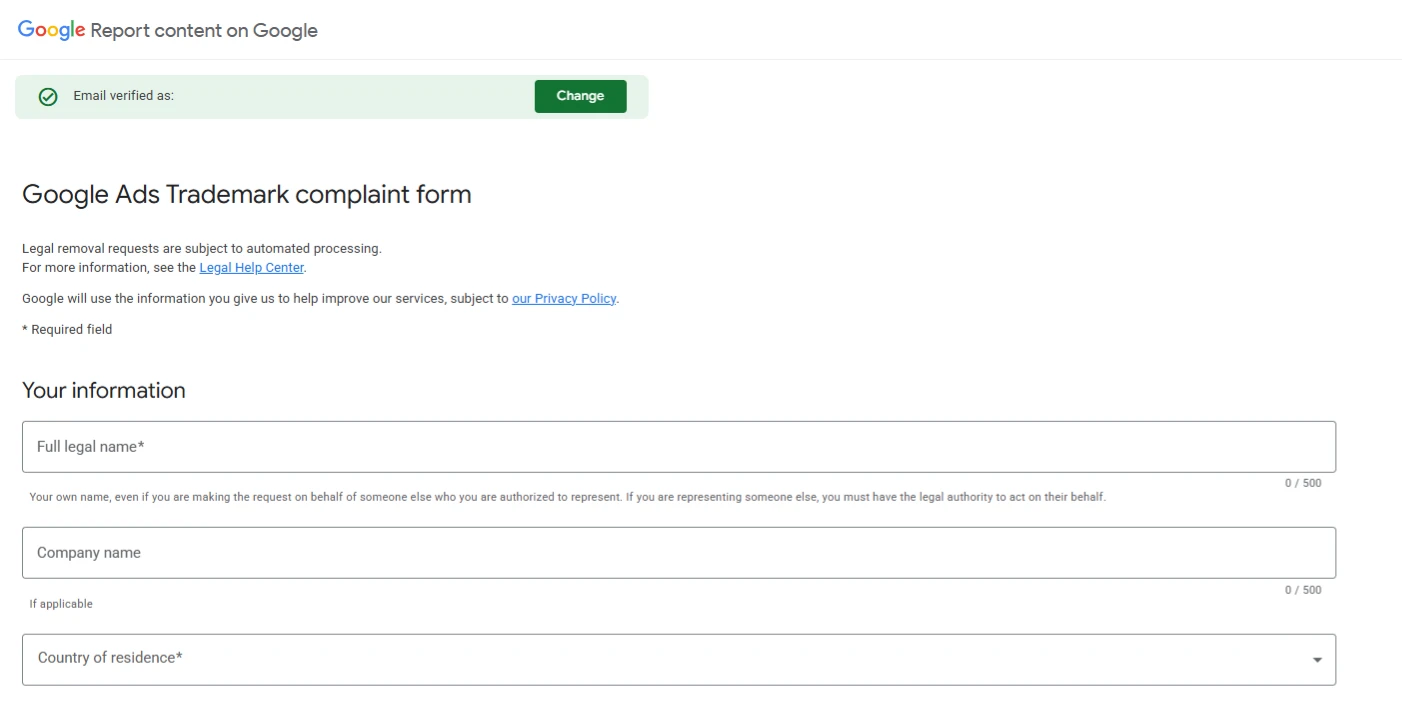Click the Company name character counter
The image size is (1402, 715).
1302,590
